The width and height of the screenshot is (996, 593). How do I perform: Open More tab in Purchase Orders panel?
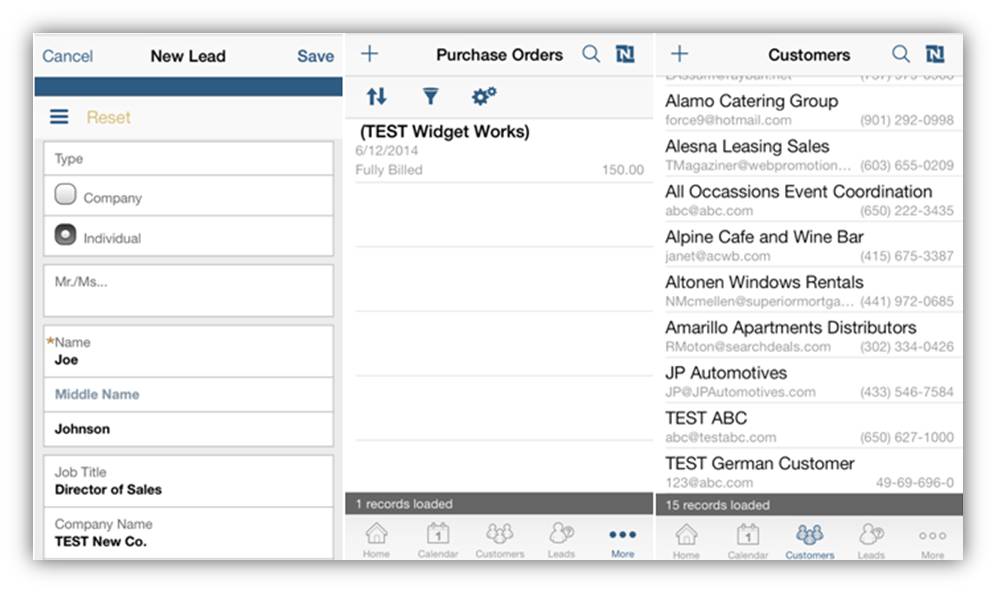point(622,540)
